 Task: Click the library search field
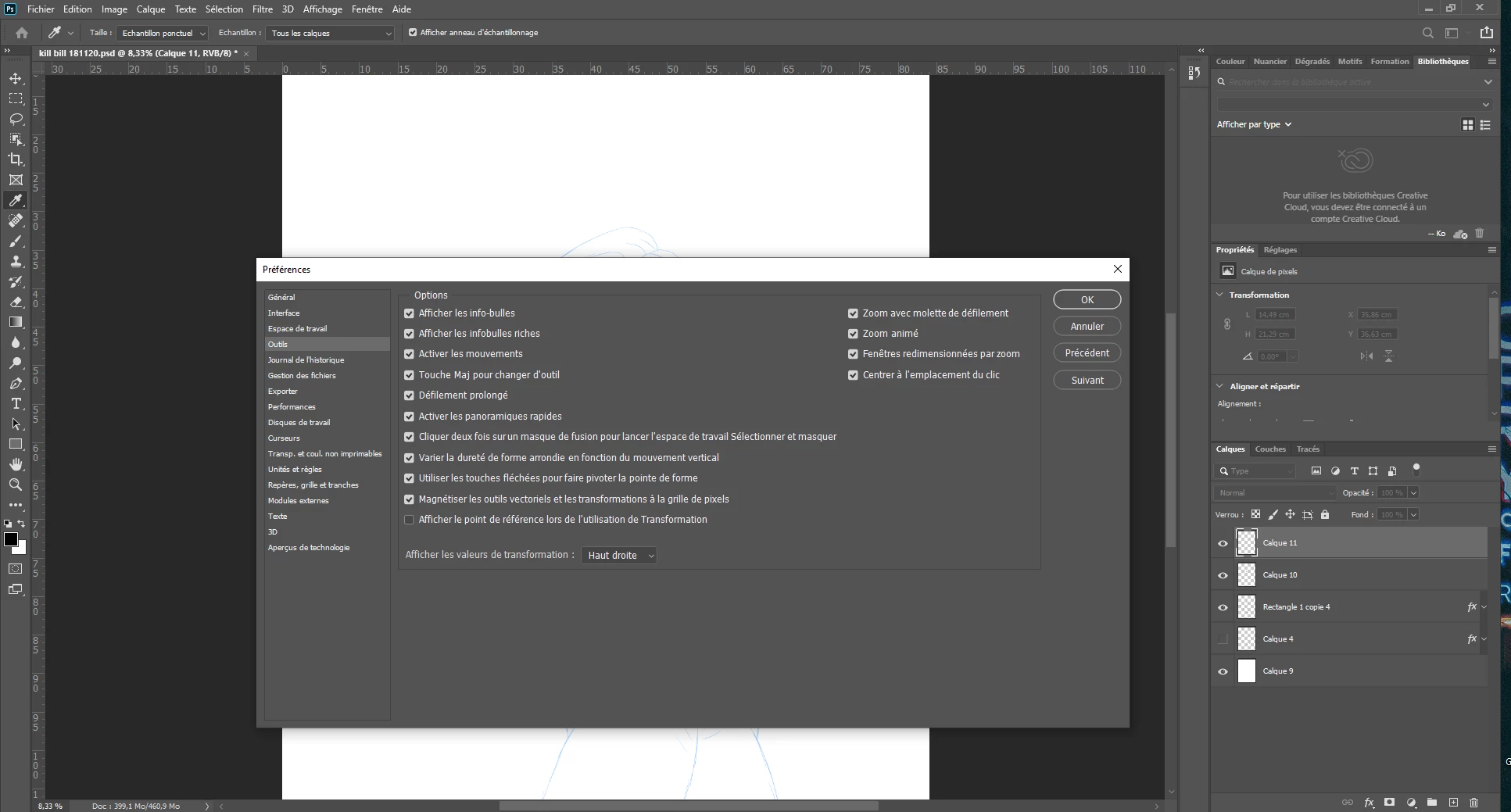[x=1353, y=82]
